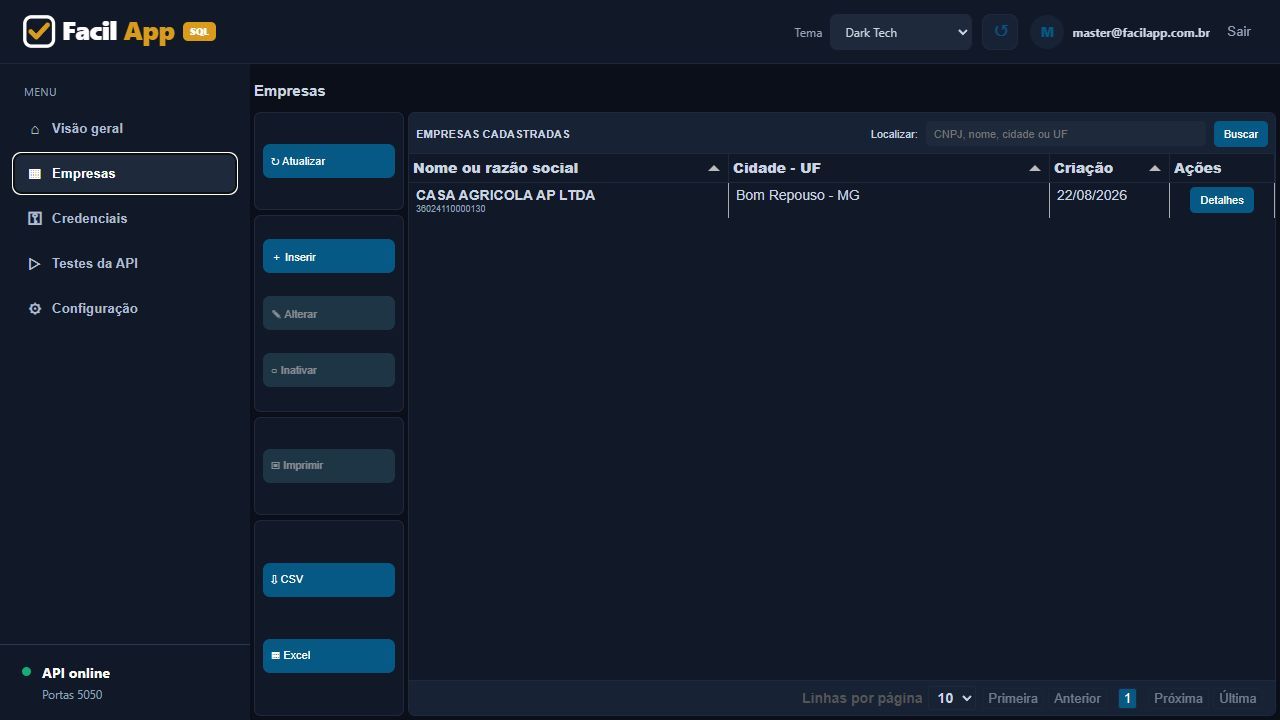Export the list with Excel button
This screenshot has height=720, width=1280.
329,656
